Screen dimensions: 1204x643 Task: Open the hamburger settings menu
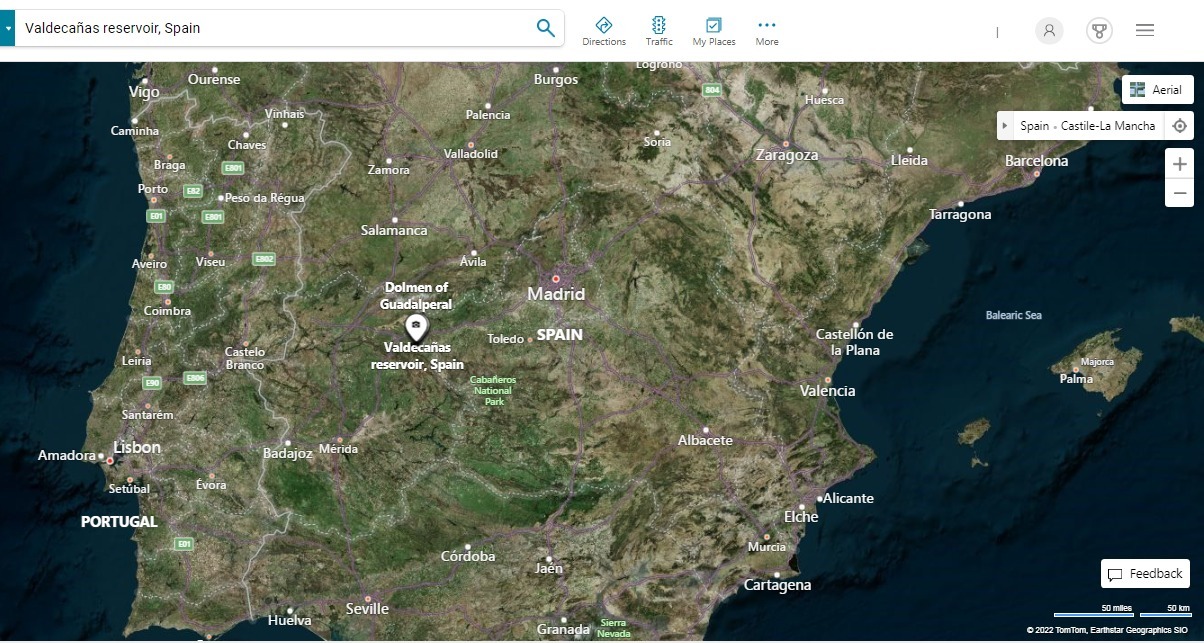click(x=1145, y=30)
